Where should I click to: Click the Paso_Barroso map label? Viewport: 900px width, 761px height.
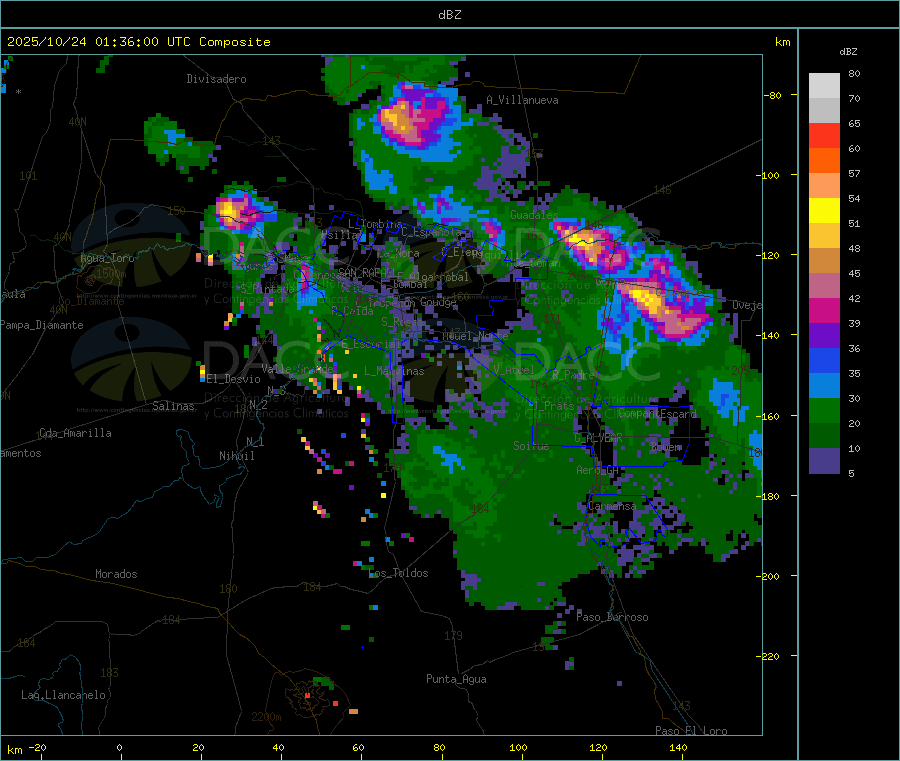pyautogui.click(x=612, y=617)
